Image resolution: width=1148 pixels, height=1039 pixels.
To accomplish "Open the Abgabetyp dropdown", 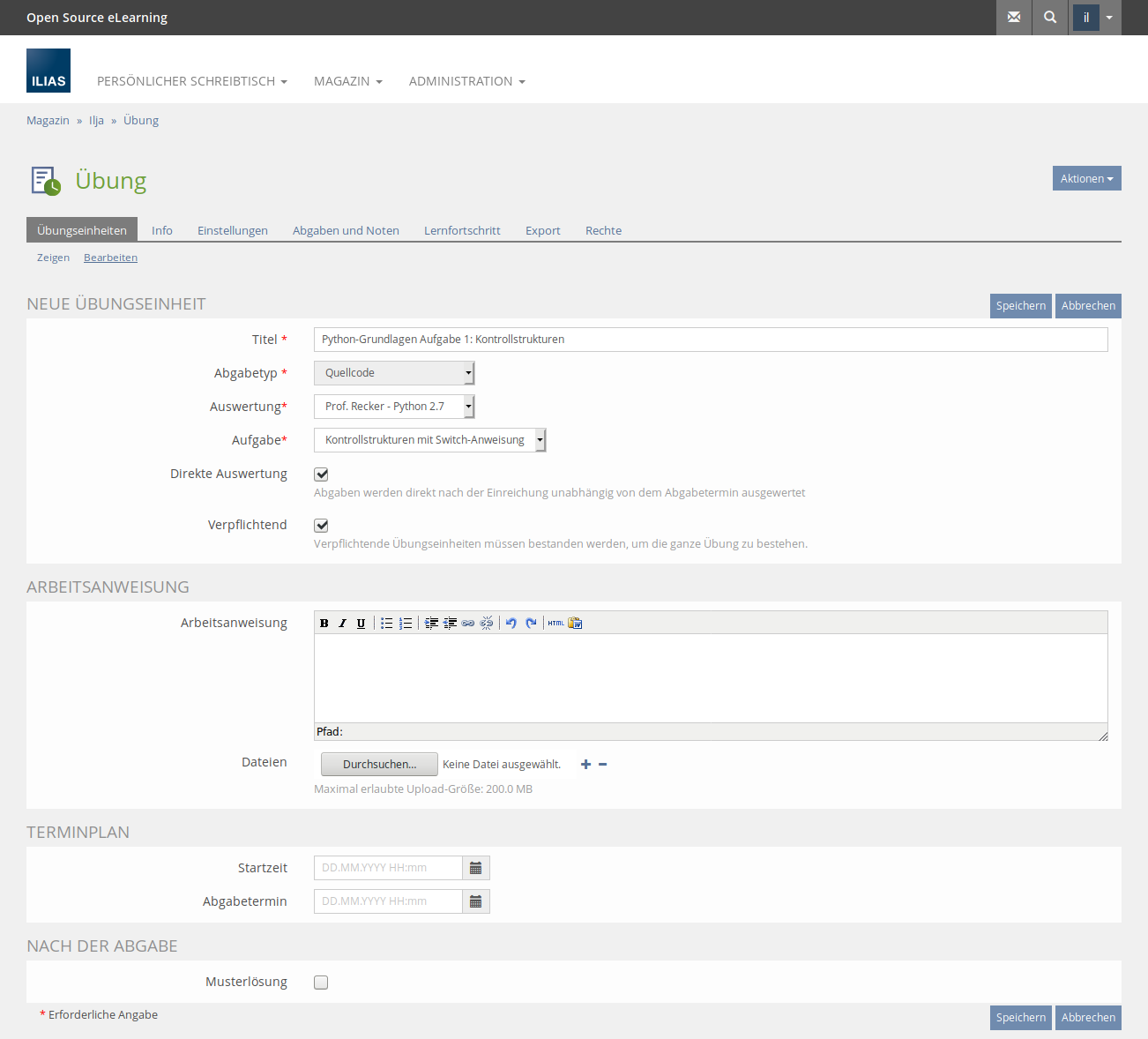I will tap(394, 373).
